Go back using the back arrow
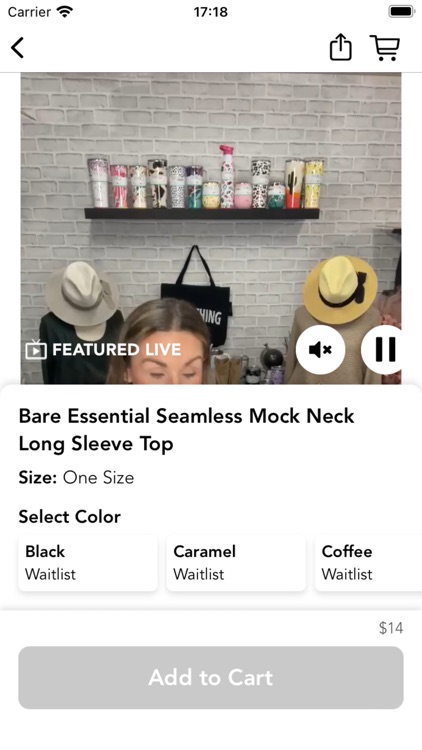The width and height of the screenshot is (422, 750). click(x=18, y=48)
